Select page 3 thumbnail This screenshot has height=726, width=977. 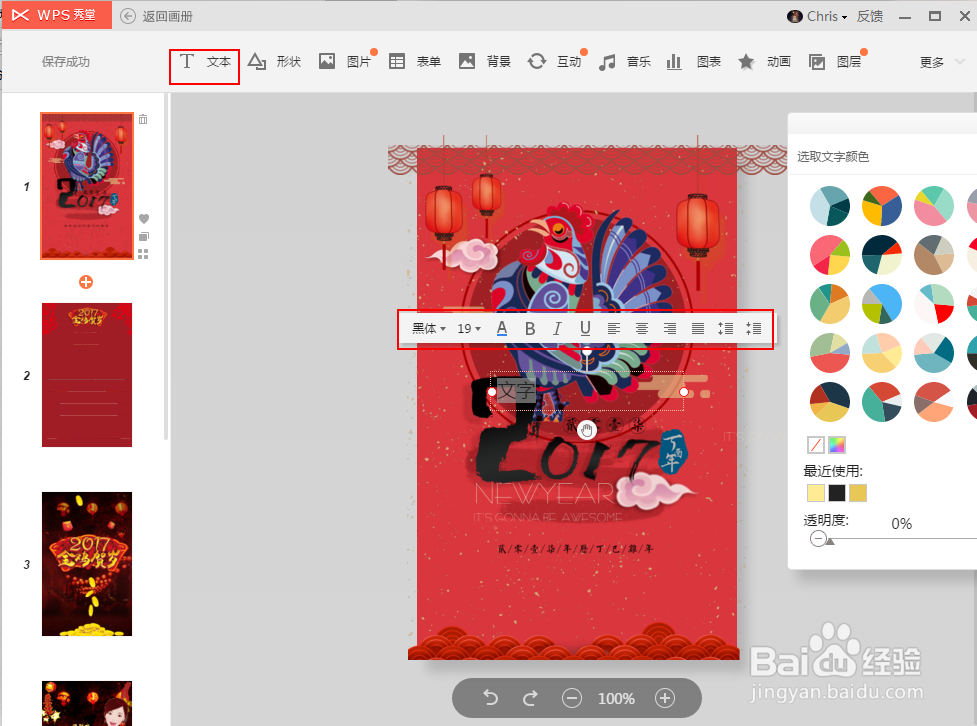(87, 564)
